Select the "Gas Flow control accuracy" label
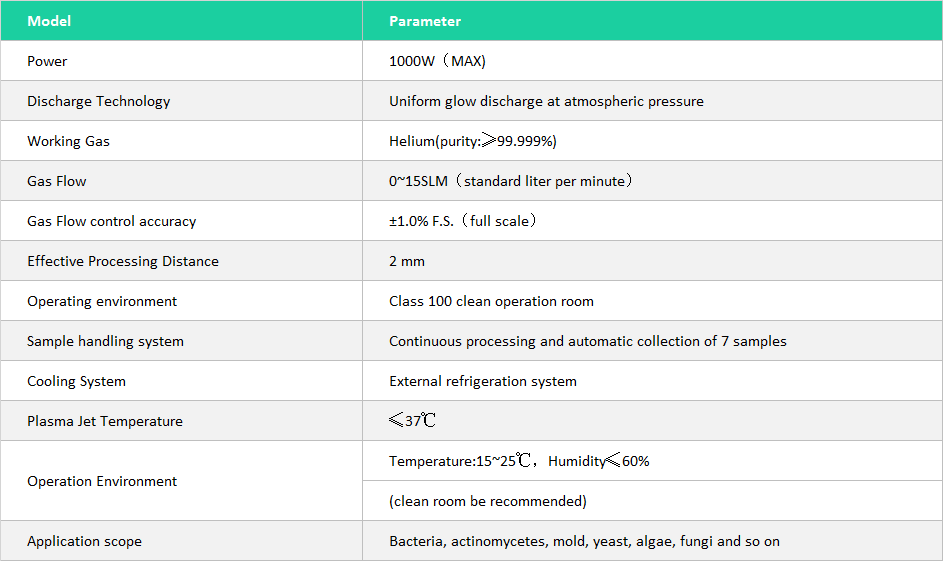943x561 pixels. click(111, 221)
